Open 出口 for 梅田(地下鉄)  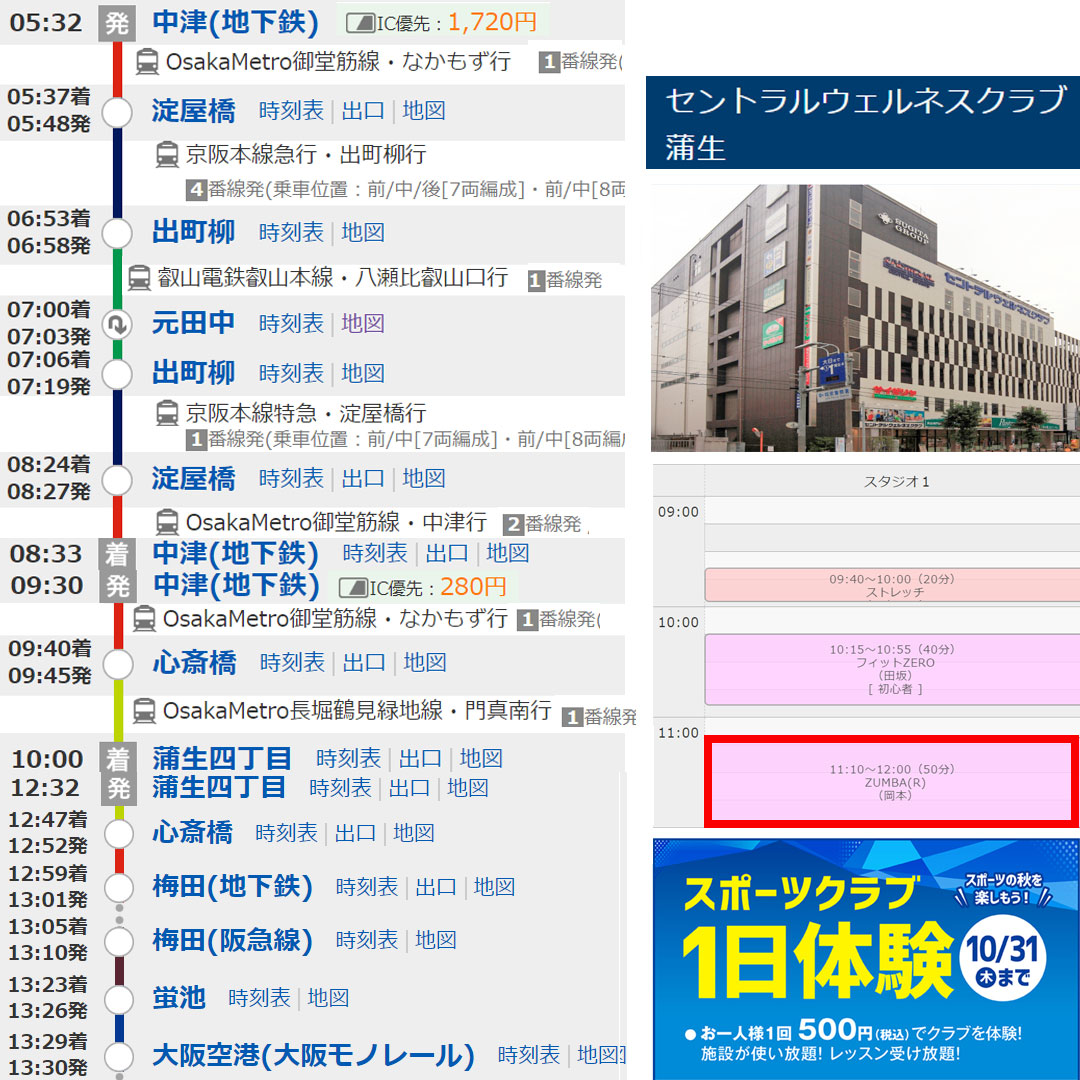pyautogui.click(x=436, y=887)
